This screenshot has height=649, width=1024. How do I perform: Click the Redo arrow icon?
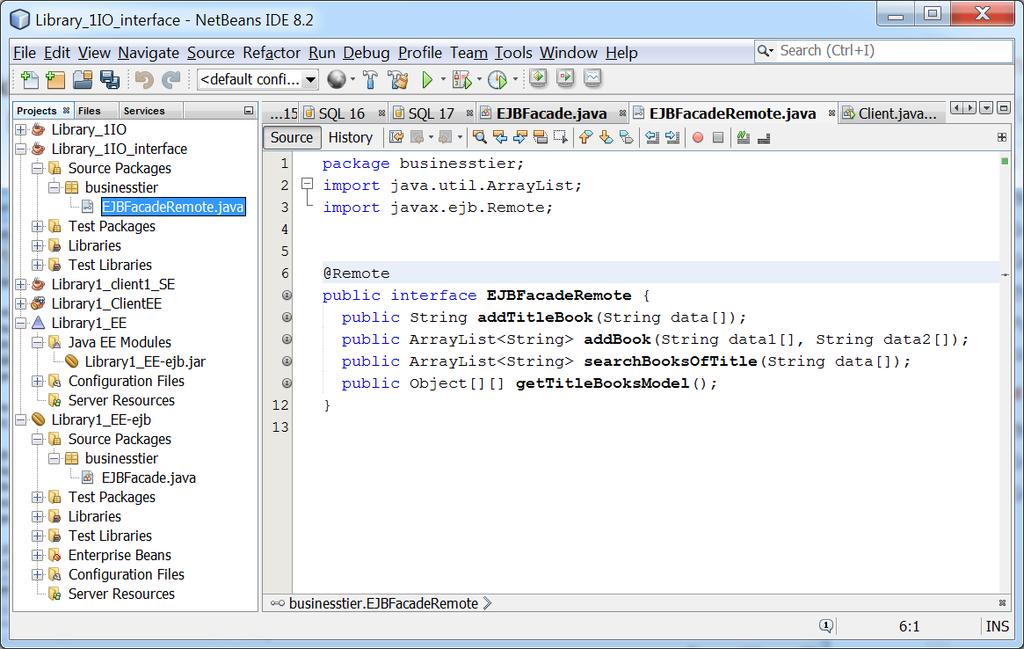[x=171, y=80]
